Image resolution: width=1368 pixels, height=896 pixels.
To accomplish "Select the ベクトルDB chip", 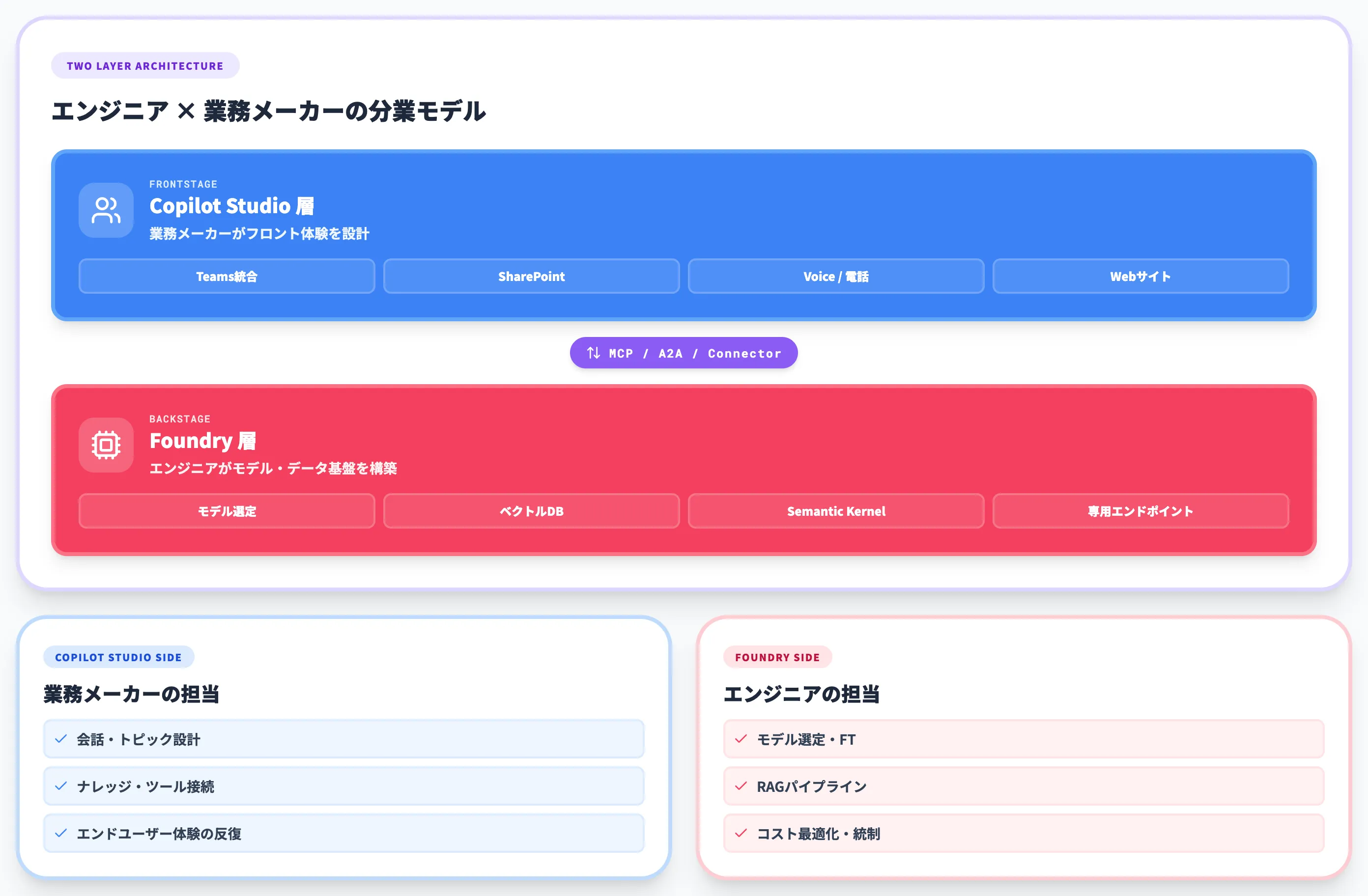I will tap(531, 511).
